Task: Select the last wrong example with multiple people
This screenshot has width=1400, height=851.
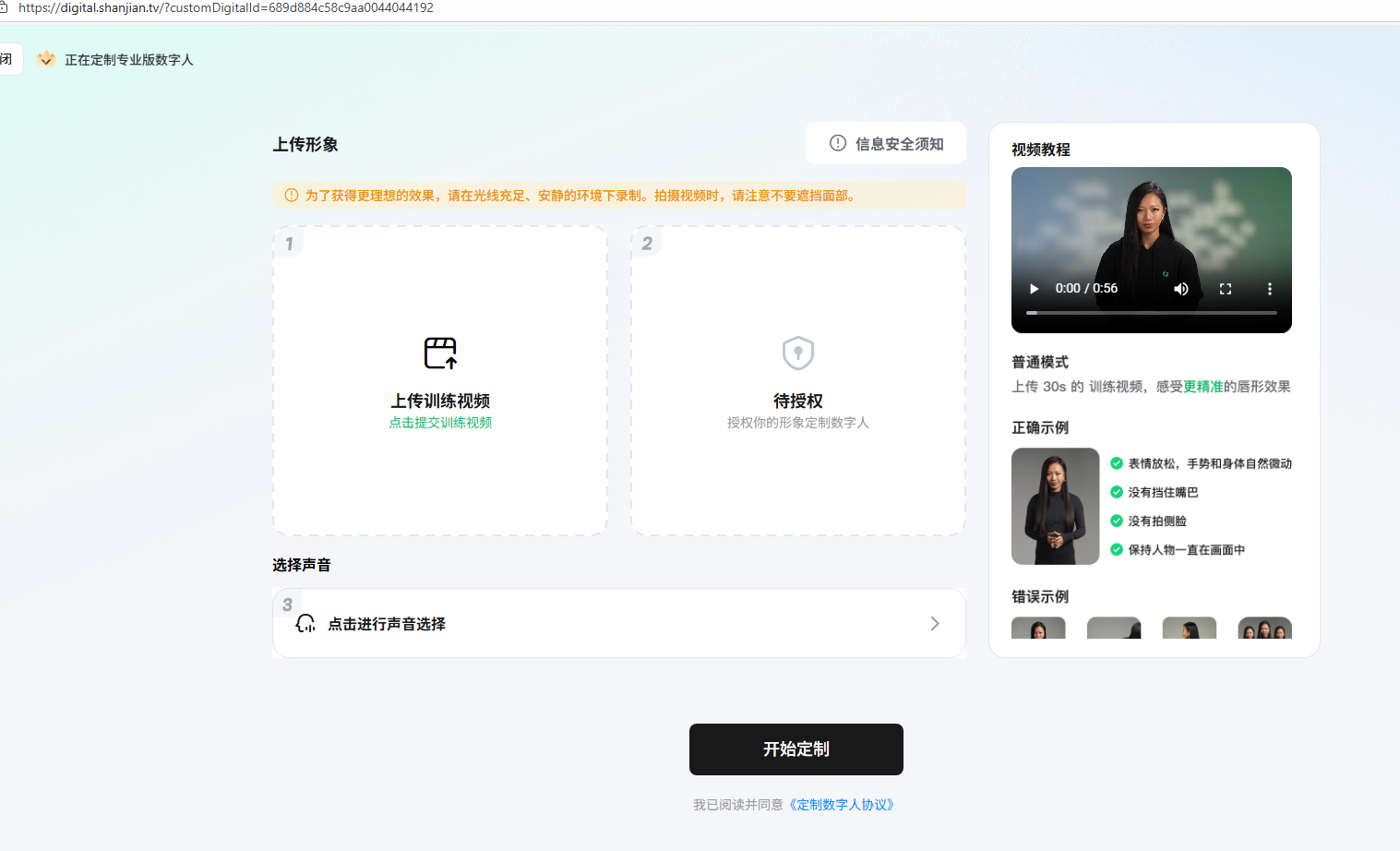Action: 1264,628
